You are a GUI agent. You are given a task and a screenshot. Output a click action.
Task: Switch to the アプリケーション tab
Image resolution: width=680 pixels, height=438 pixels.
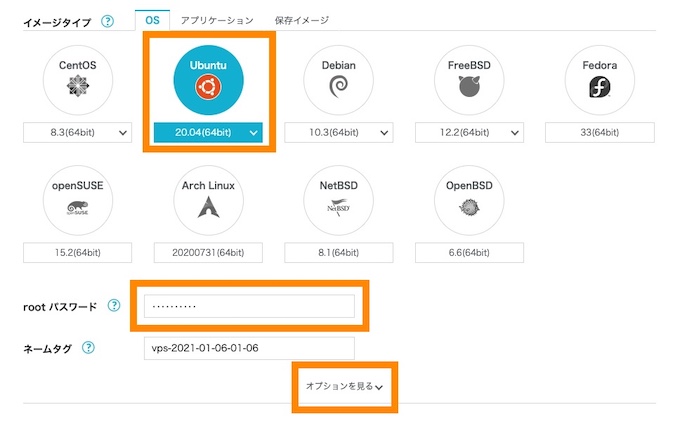217,20
